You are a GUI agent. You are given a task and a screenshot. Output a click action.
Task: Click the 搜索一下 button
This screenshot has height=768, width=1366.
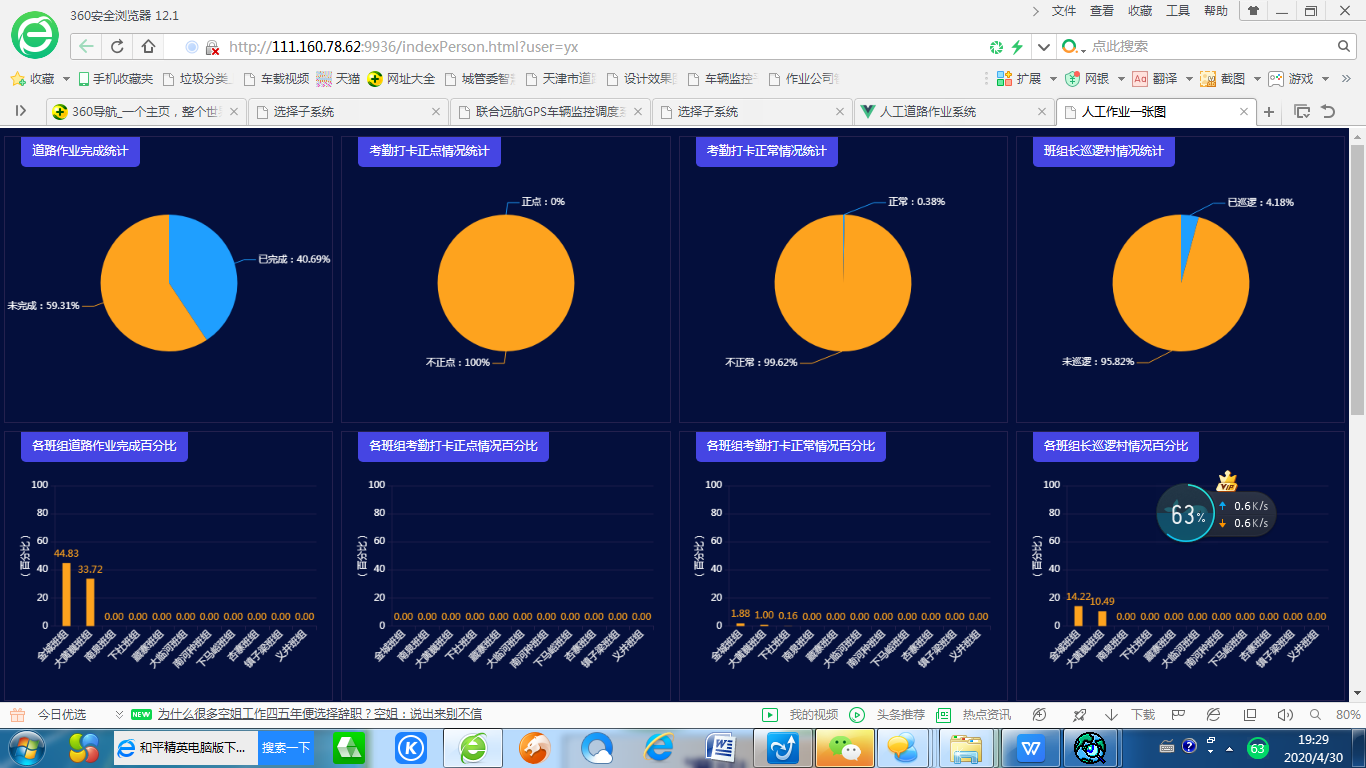pyautogui.click(x=286, y=748)
